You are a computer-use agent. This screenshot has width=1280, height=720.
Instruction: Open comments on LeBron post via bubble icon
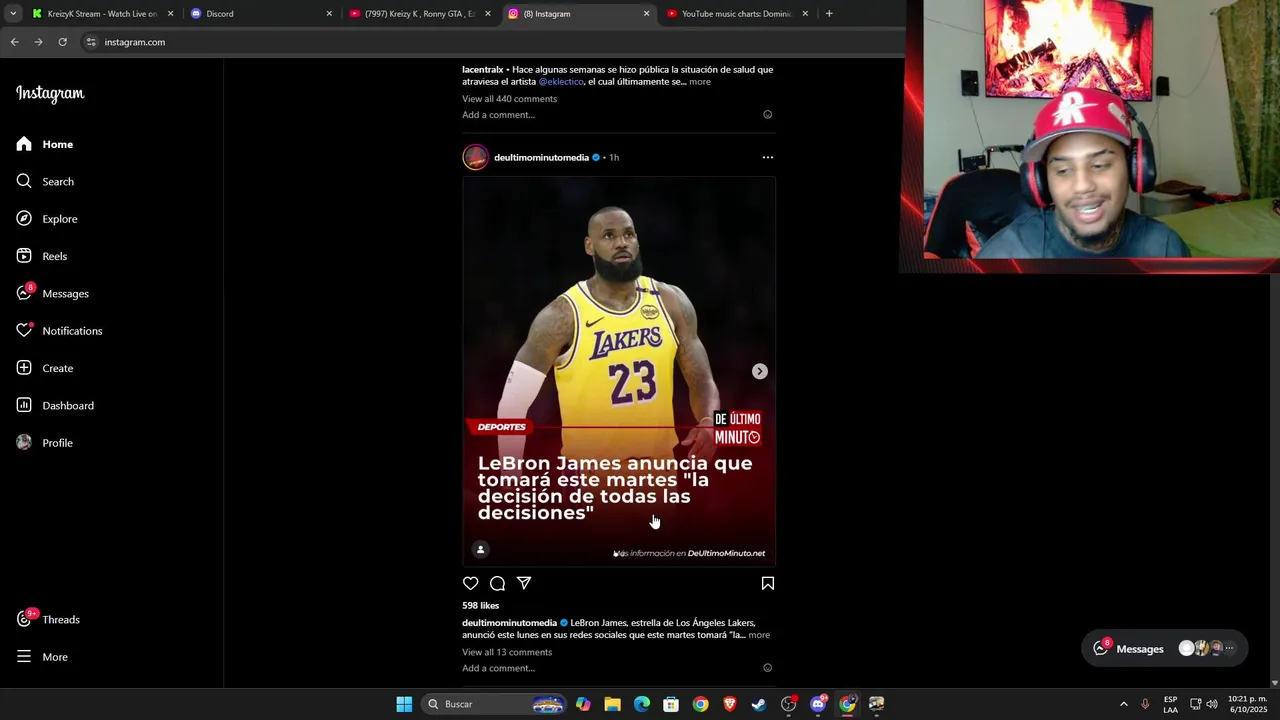(497, 583)
